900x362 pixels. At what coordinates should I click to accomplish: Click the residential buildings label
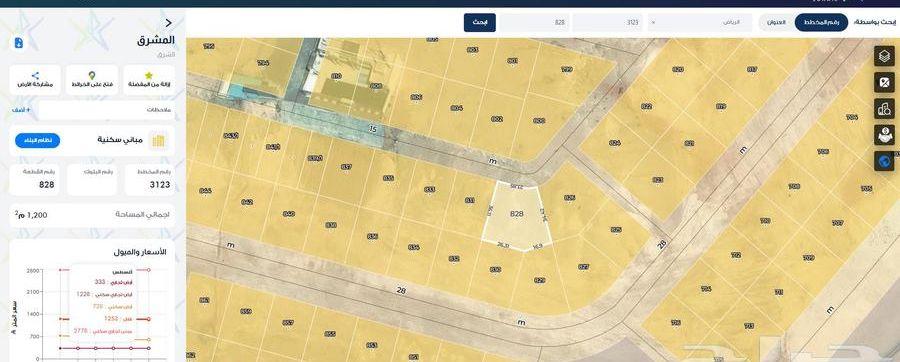tap(121, 140)
